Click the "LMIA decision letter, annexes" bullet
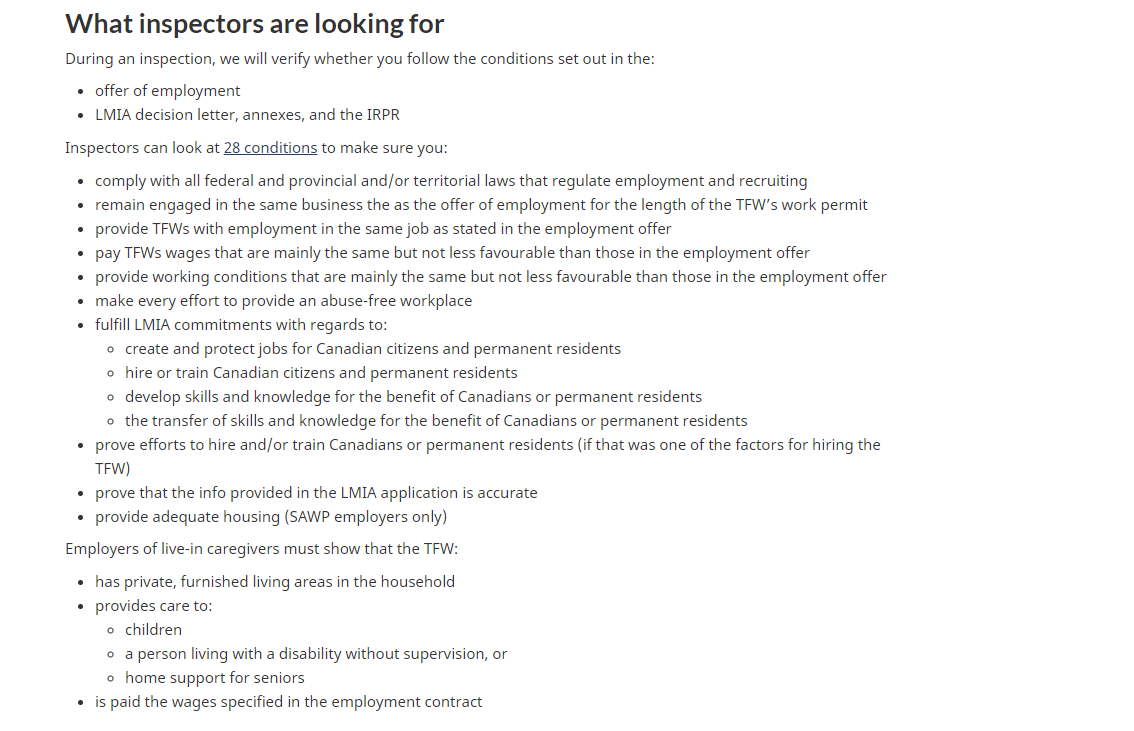The height and width of the screenshot is (731, 1134). pyautogui.click(x=247, y=115)
